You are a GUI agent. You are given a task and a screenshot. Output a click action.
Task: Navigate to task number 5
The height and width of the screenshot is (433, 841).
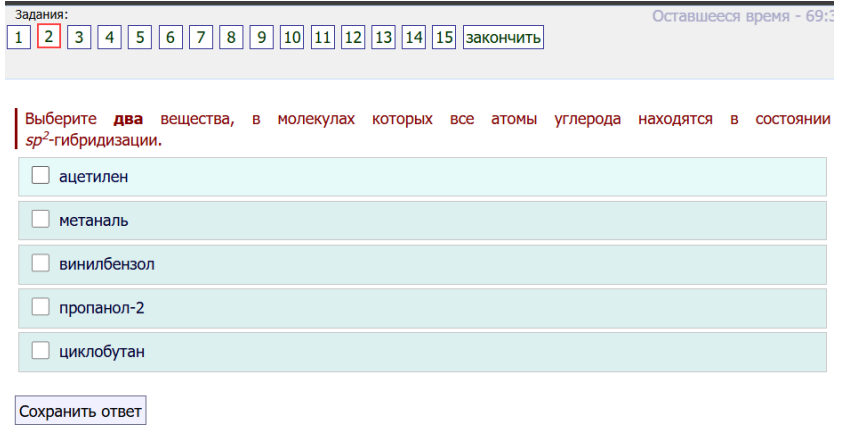coord(139,38)
